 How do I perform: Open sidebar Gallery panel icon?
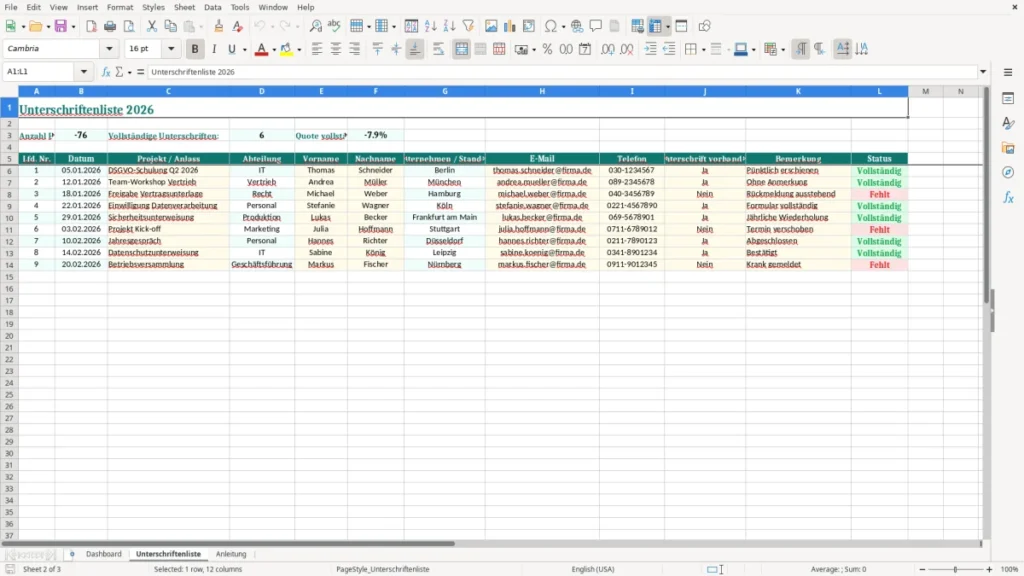[x=1008, y=148]
